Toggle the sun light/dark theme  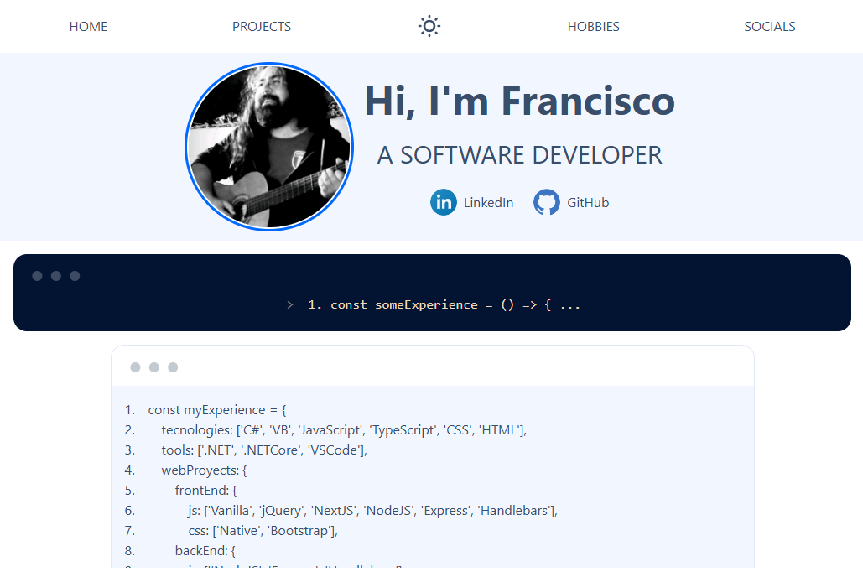click(x=429, y=26)
